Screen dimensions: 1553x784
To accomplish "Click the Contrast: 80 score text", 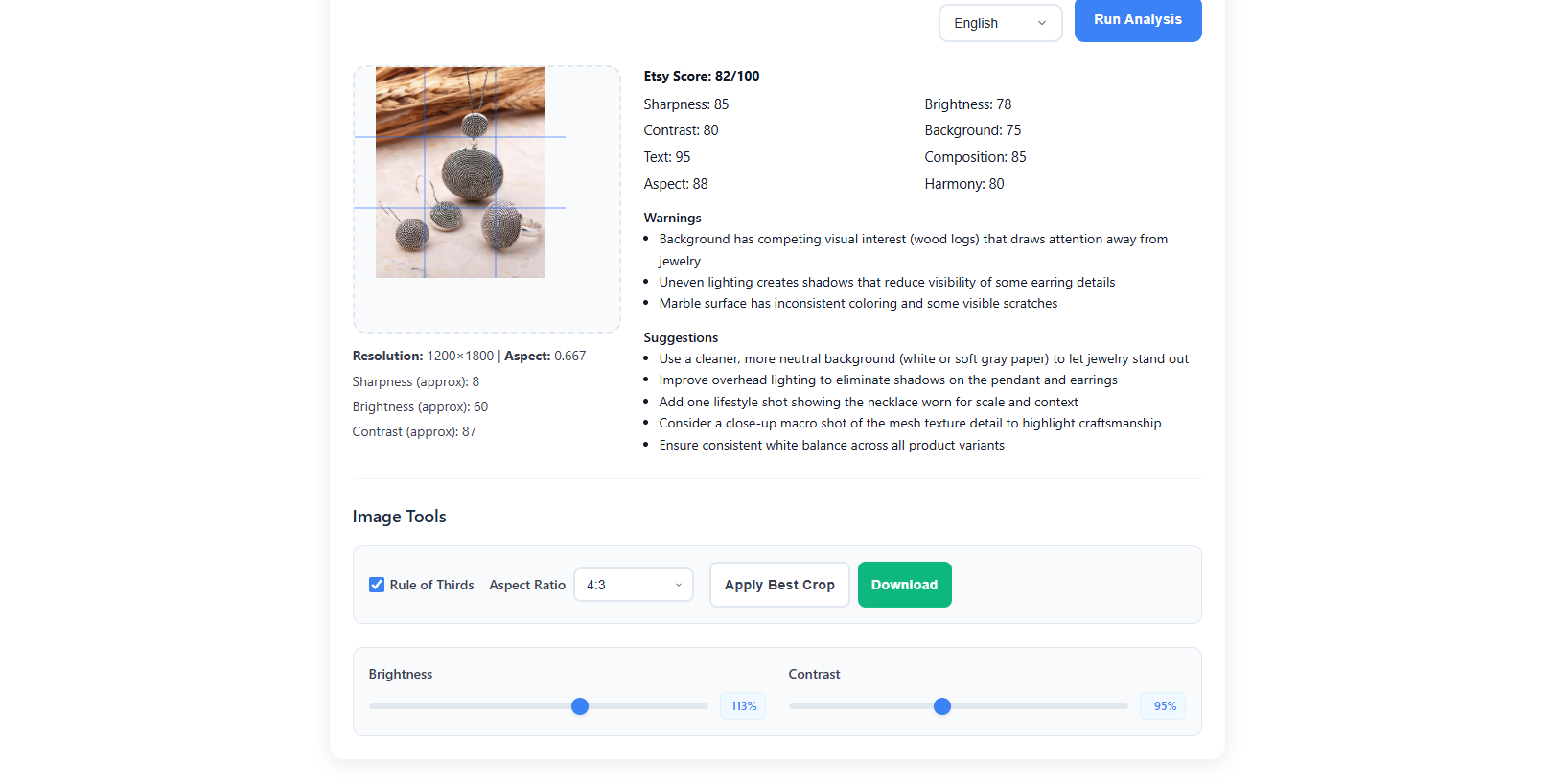I will tap(681, 130).
